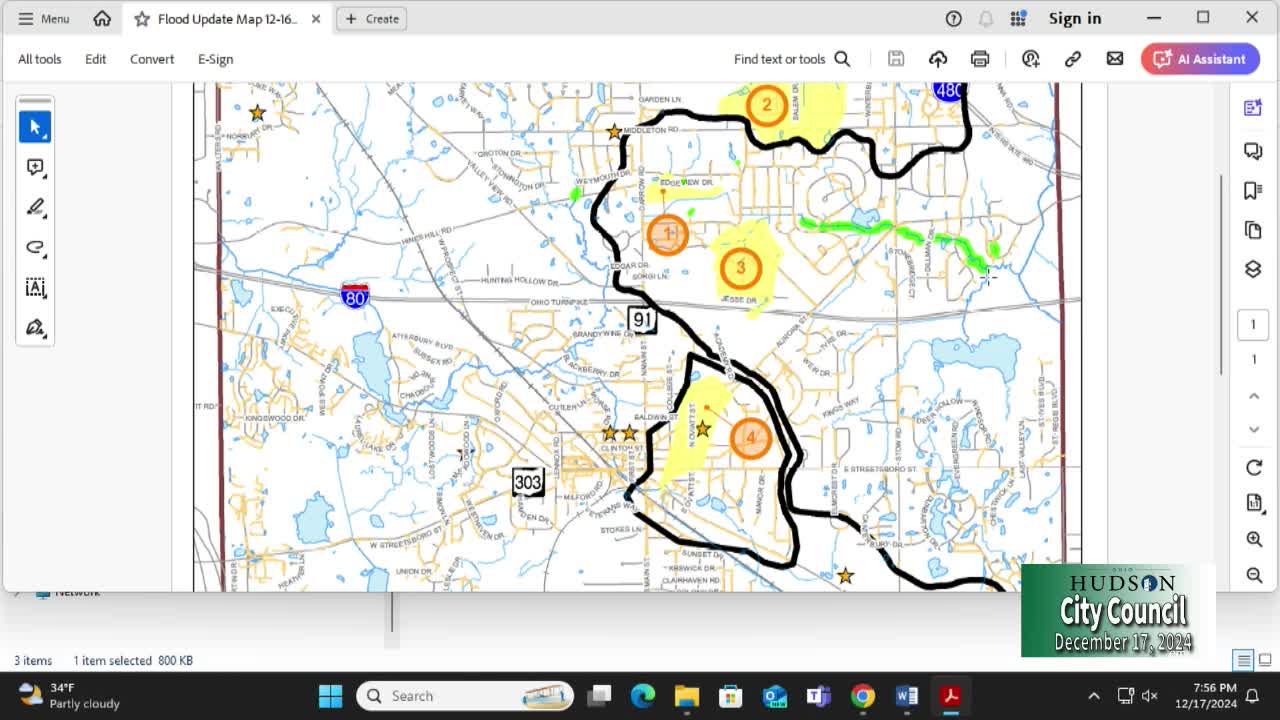
Task: Open the hamburger Menu dropdown
Action: (43, 18)
